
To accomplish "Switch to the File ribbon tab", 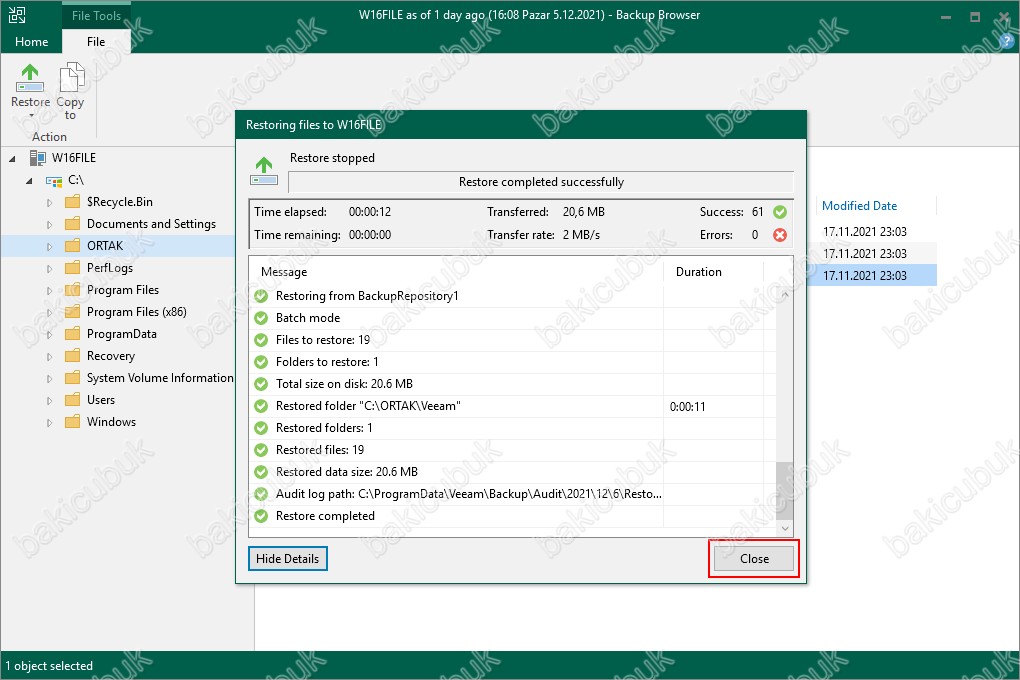I will click(96, 42).
